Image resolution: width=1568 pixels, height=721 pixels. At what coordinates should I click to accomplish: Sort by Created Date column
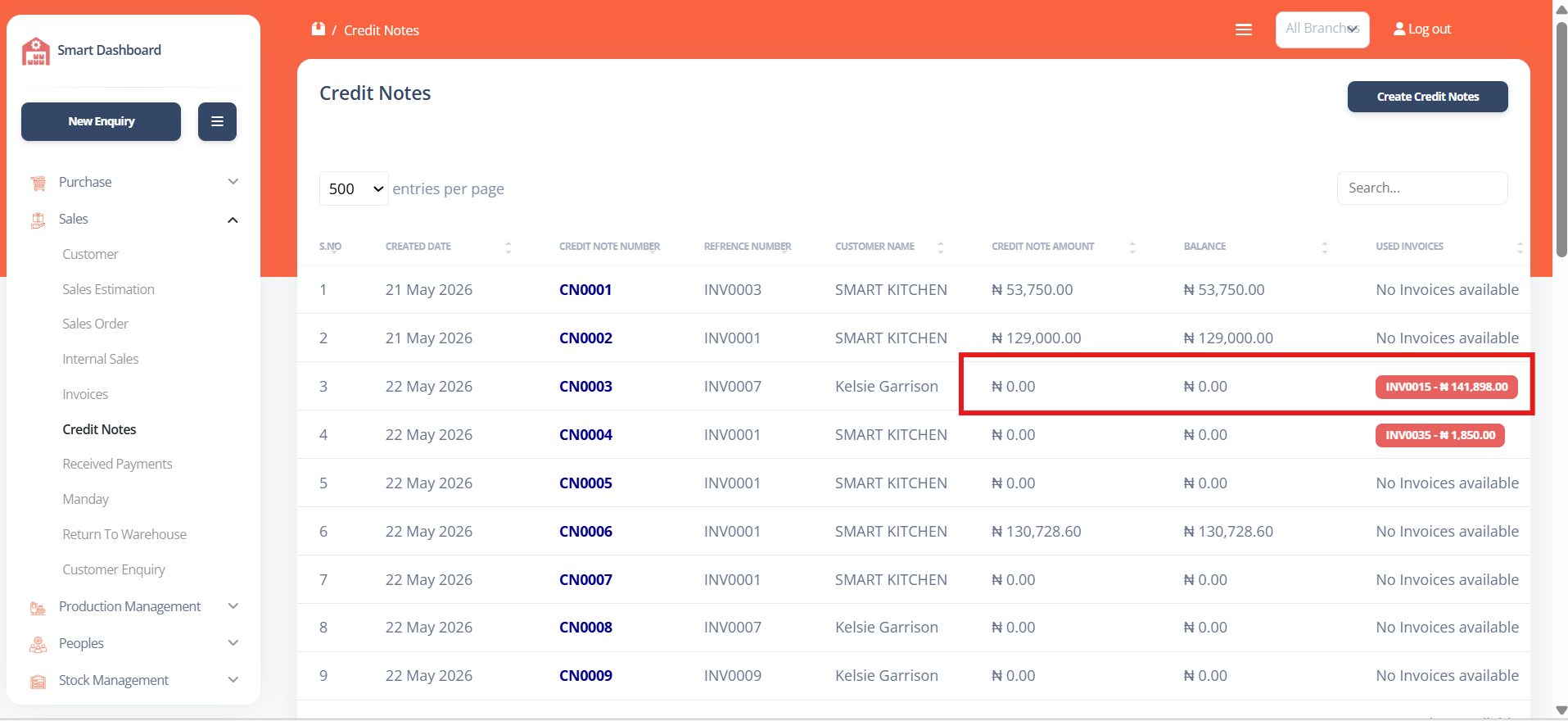508,247
